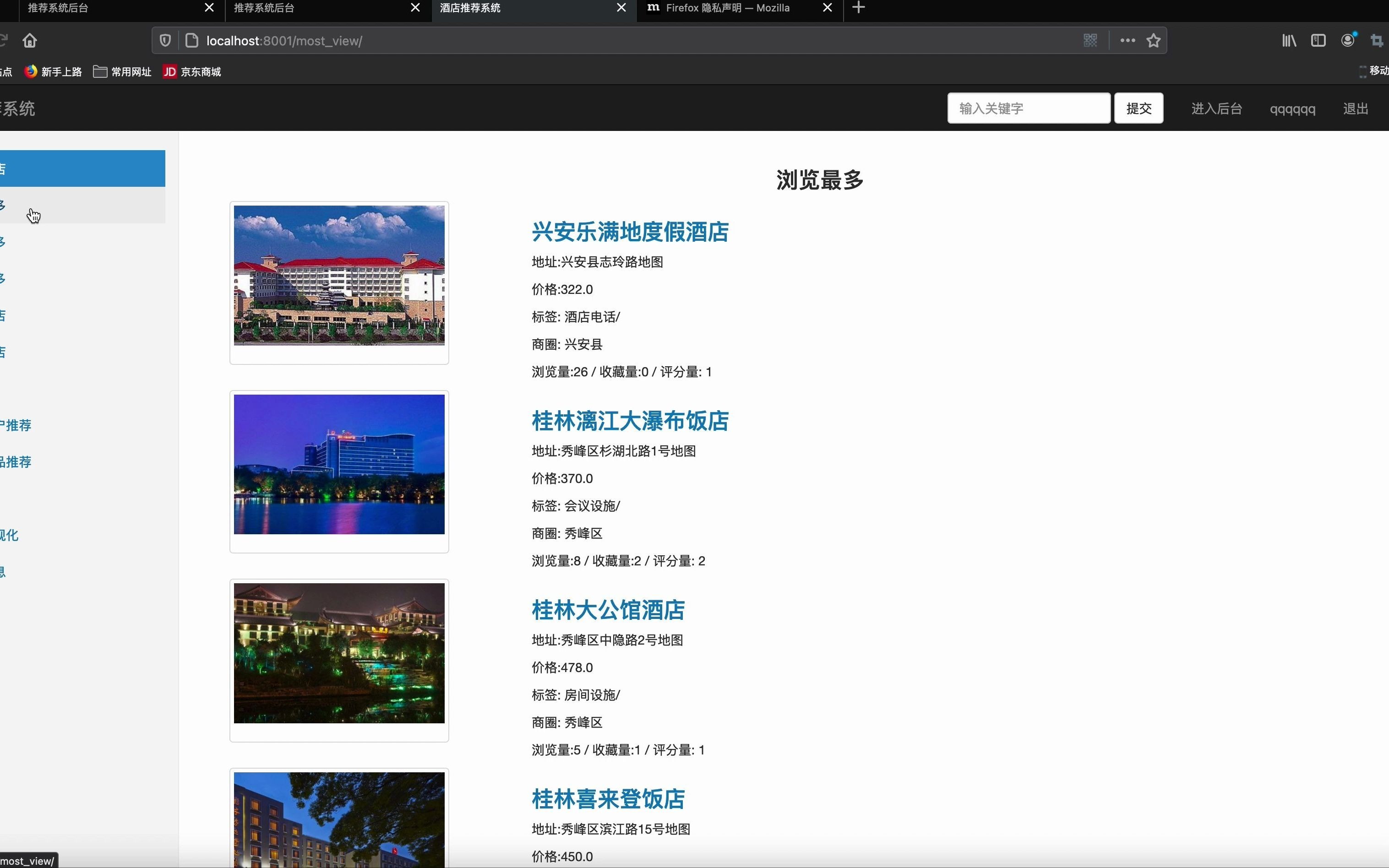Open sidebar item ending in 户推荐

[x=16, y=425]
